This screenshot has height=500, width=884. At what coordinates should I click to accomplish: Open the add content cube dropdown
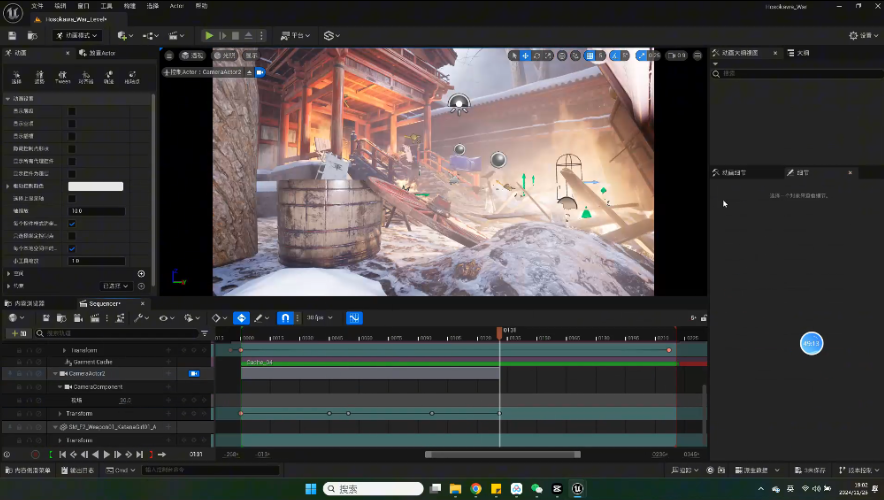point(125,36)
